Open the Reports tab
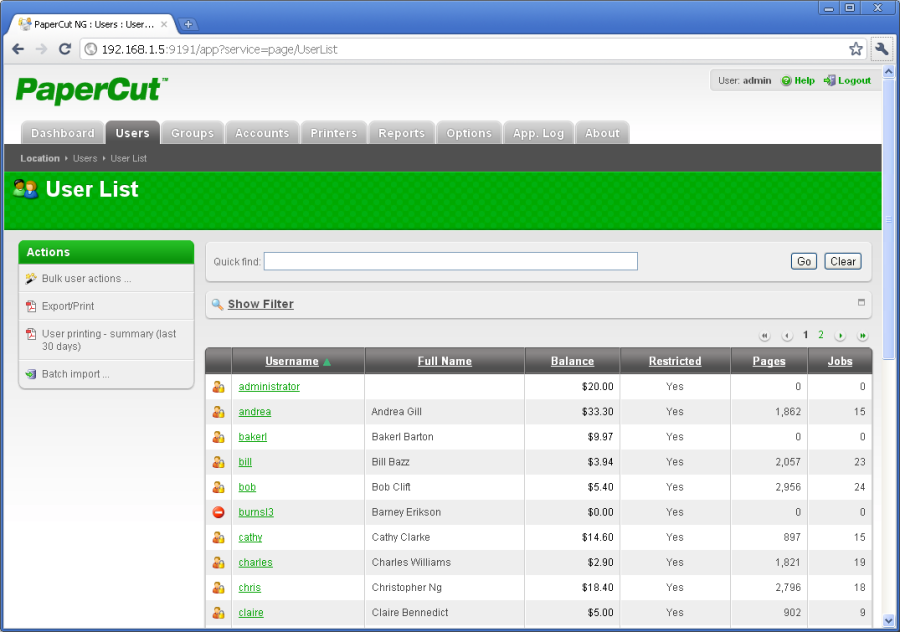 tap(401, 133)
